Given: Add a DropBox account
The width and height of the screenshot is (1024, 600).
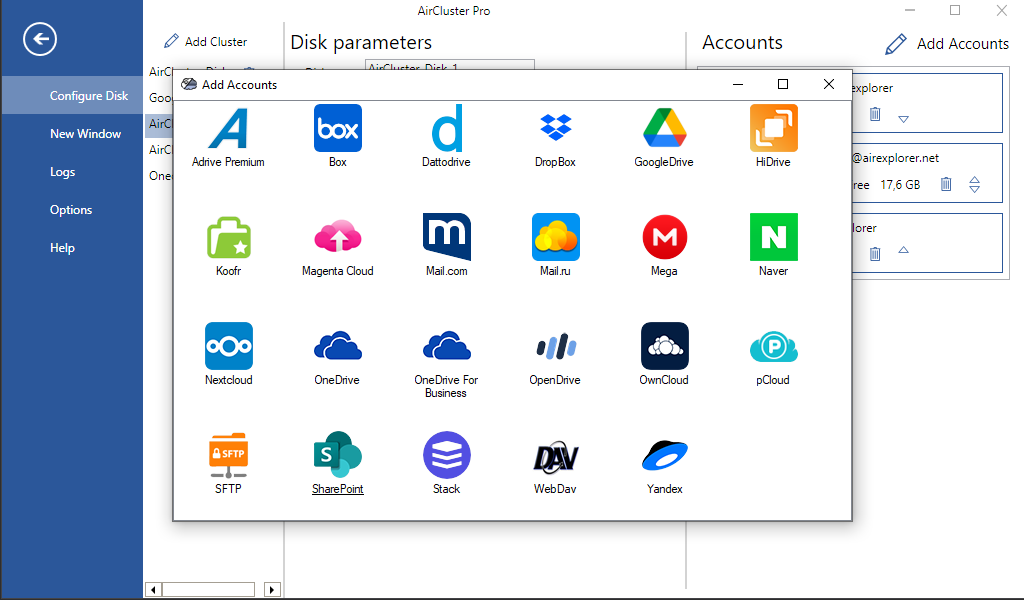Looking at the screenshot, I should (x=556, y=128).
